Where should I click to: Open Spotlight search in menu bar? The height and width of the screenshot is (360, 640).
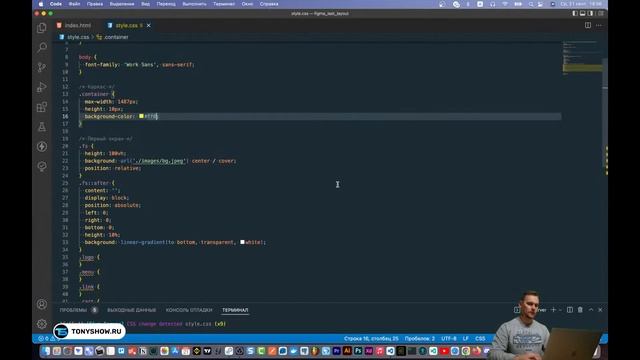pos(531,4)
